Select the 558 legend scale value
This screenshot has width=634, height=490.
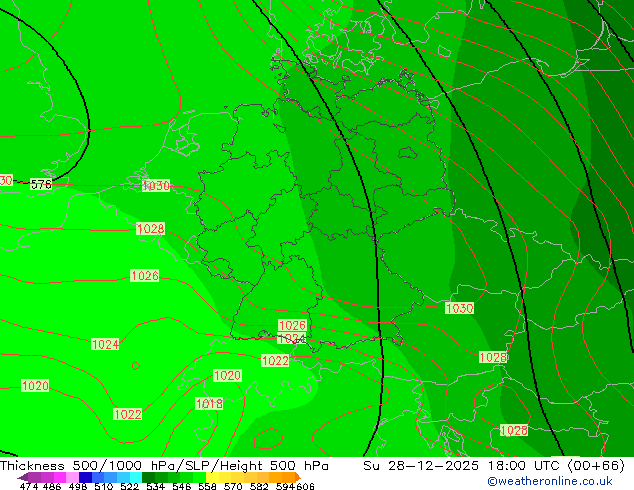coord(207,486)
